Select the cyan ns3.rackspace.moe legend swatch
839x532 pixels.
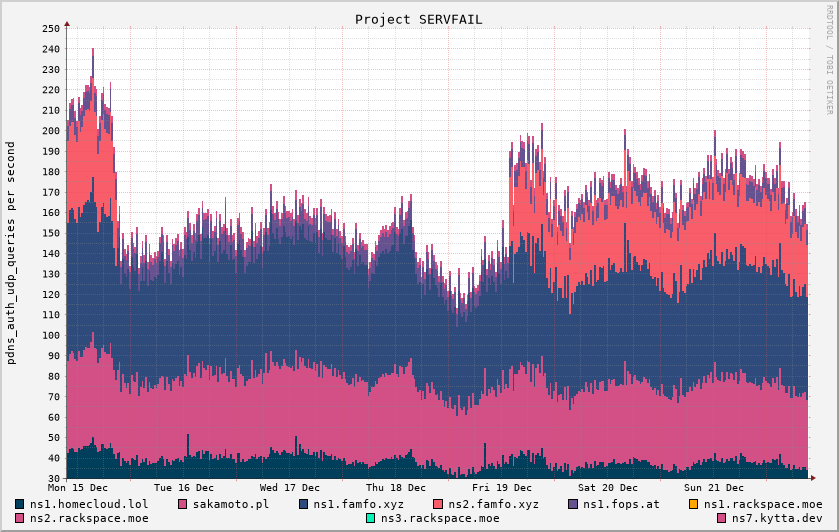point(371,518)
